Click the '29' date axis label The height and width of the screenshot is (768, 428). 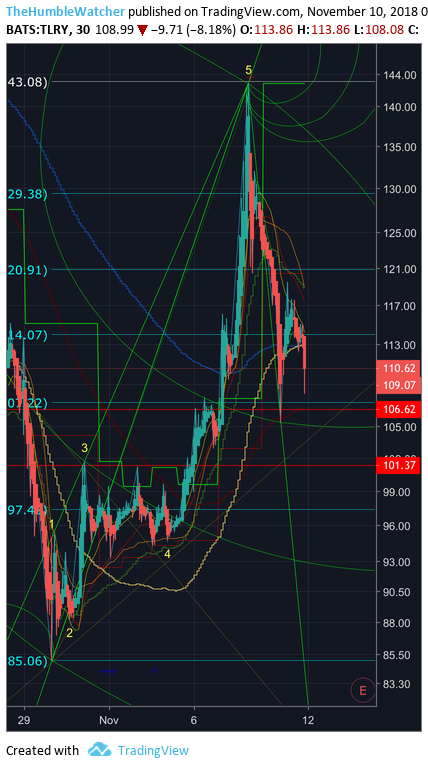pyautogui.click(x=24, y=720)
